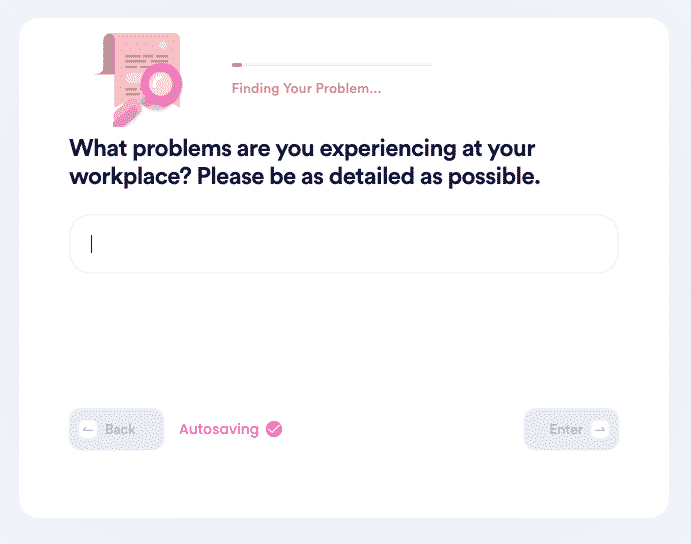
Task: Submit the answer with the Enter button
Action: [x=571, y=429]
